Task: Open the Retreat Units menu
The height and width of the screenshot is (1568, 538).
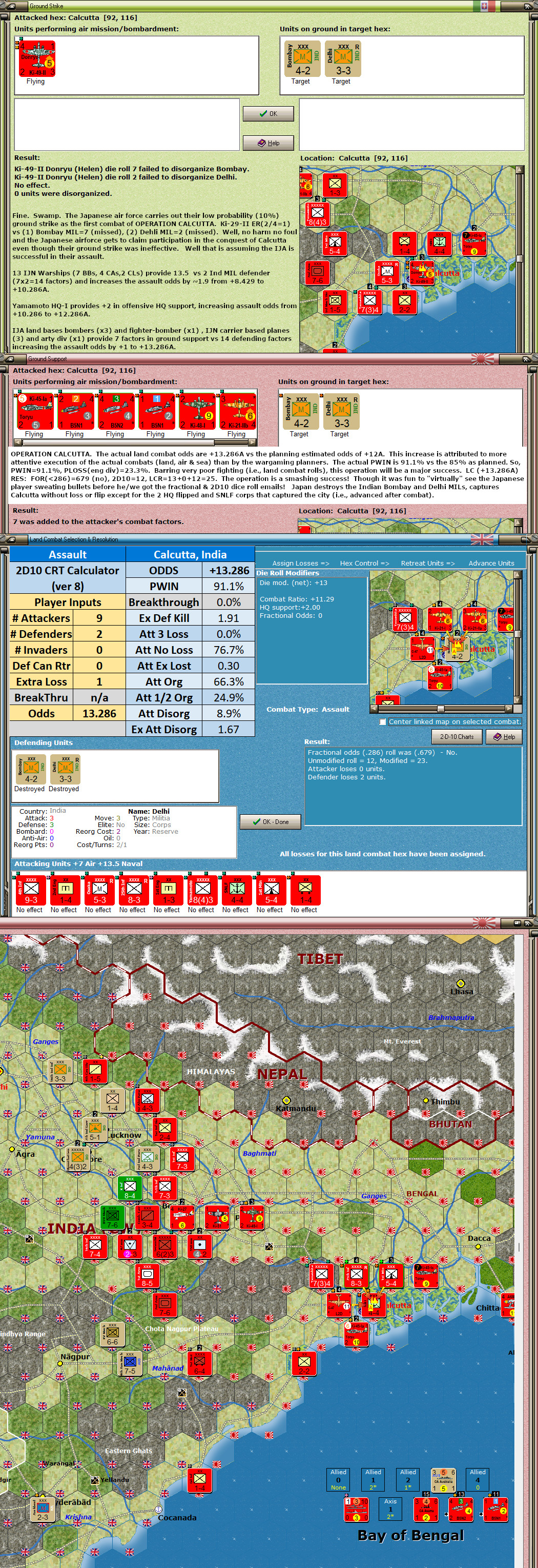Action: [427, 563]
